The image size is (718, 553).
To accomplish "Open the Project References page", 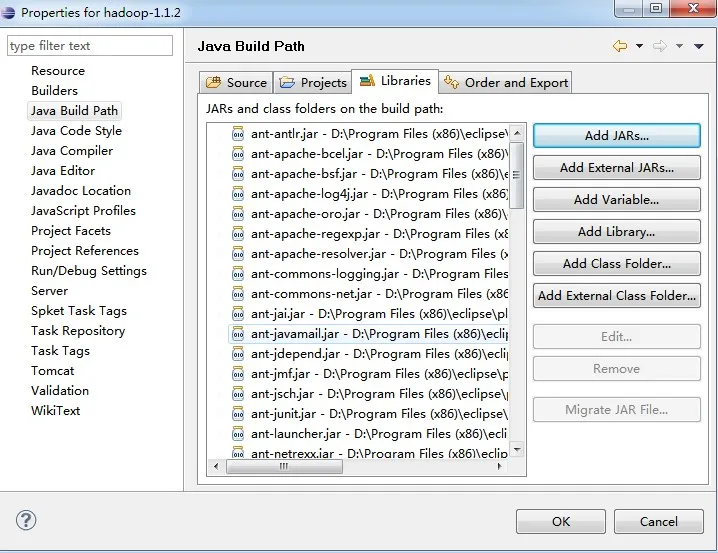I will click(x=85, y=250).
